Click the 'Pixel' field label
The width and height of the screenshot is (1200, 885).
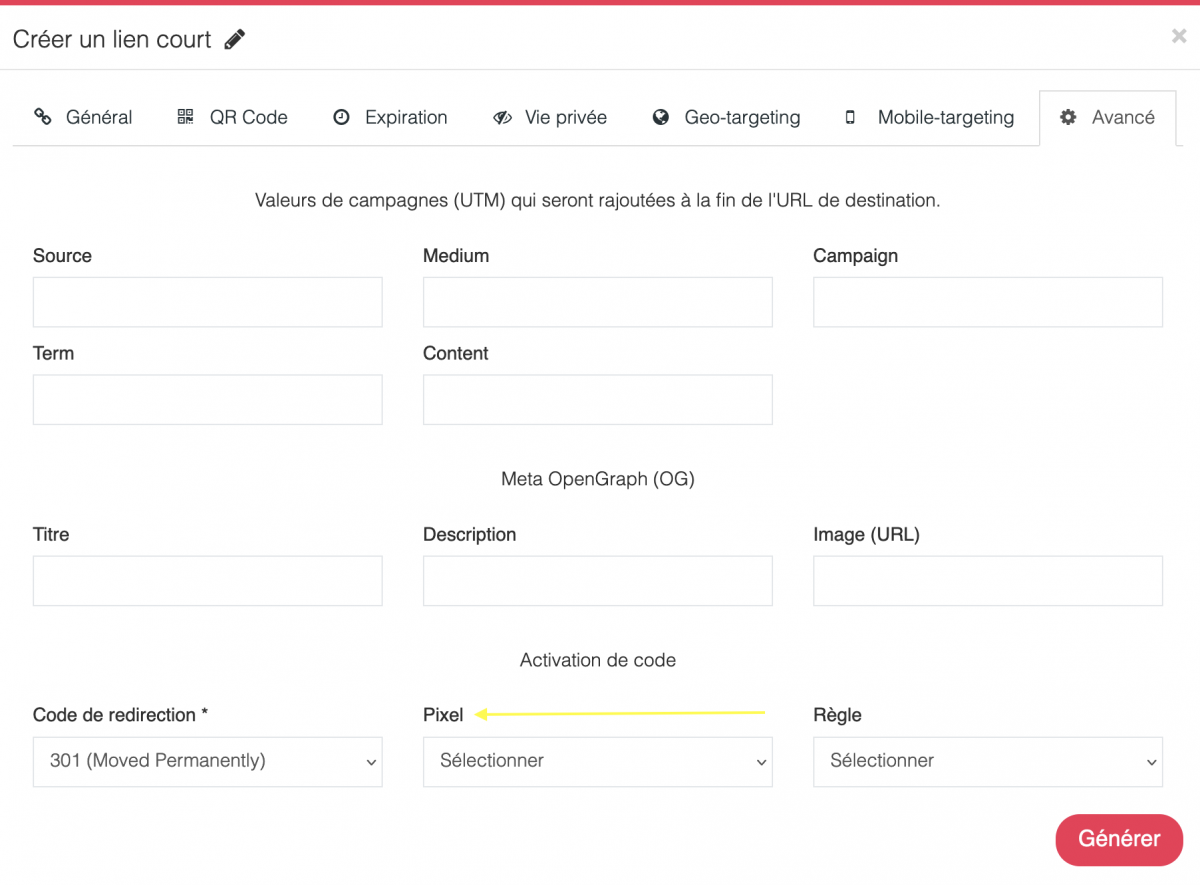(x=443, y=715)
